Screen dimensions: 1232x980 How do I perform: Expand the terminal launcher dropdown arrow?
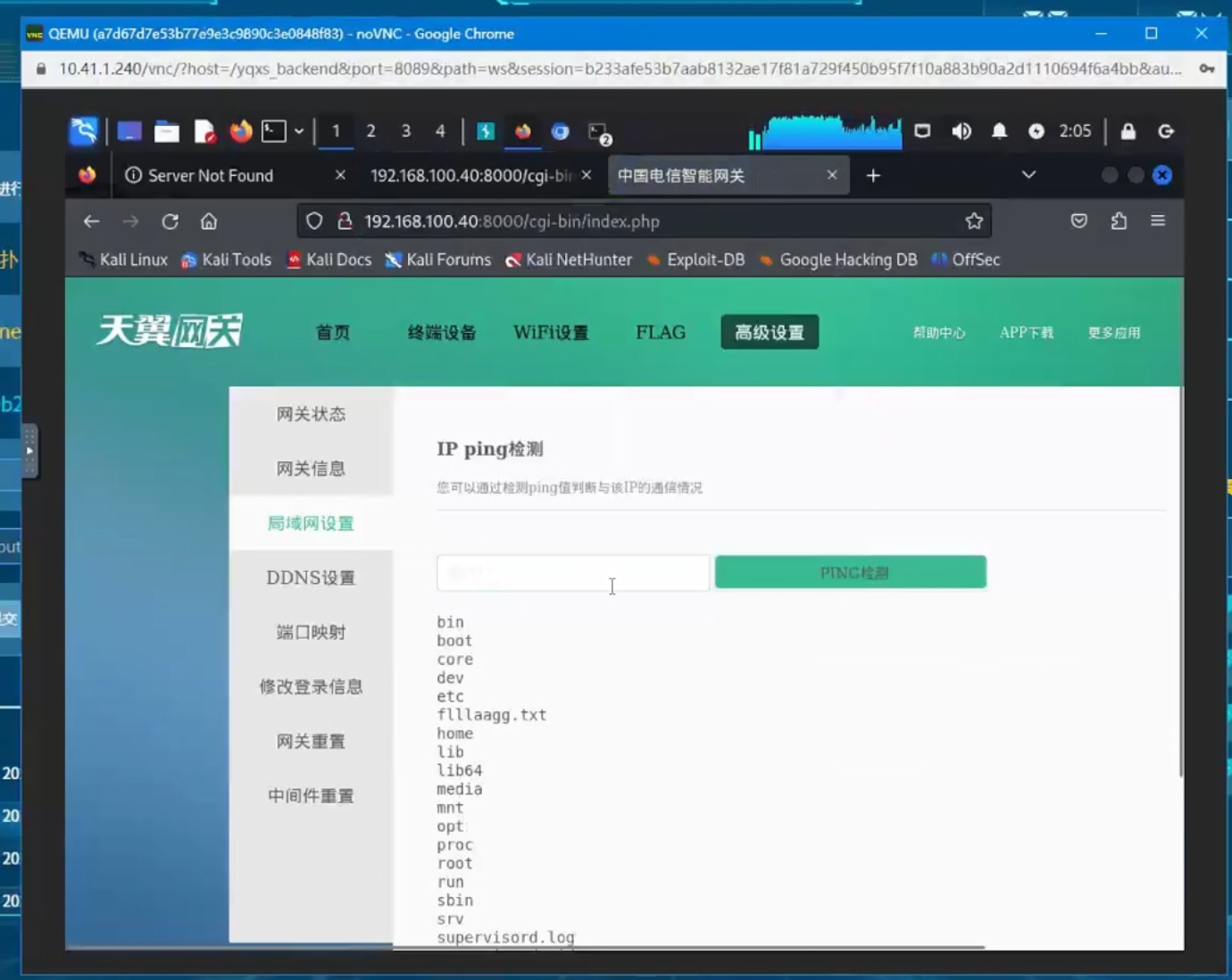(299, 132)
